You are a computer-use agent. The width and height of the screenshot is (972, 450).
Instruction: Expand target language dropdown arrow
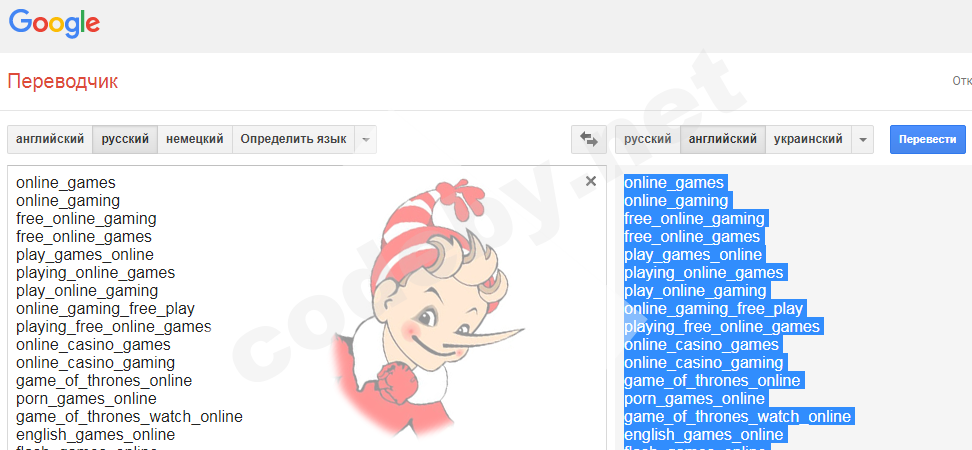coord(862,139)
